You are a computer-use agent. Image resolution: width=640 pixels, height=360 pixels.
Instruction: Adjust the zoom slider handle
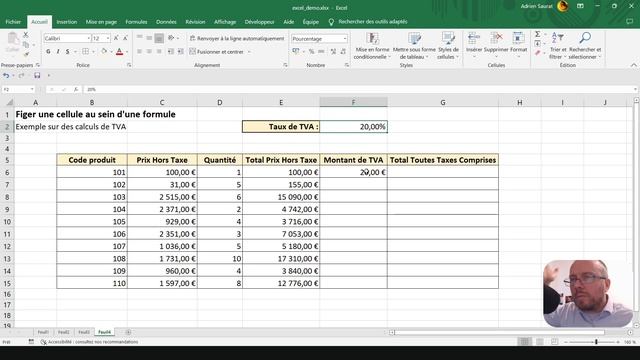[596, 342]
